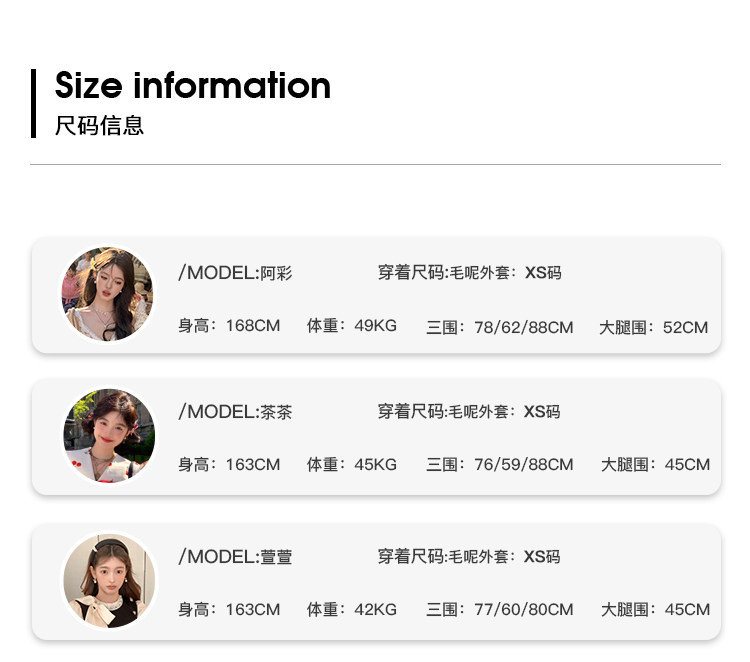Click 阿彩's 毛呢外套 XS码 size text

[x=469, y=273]
